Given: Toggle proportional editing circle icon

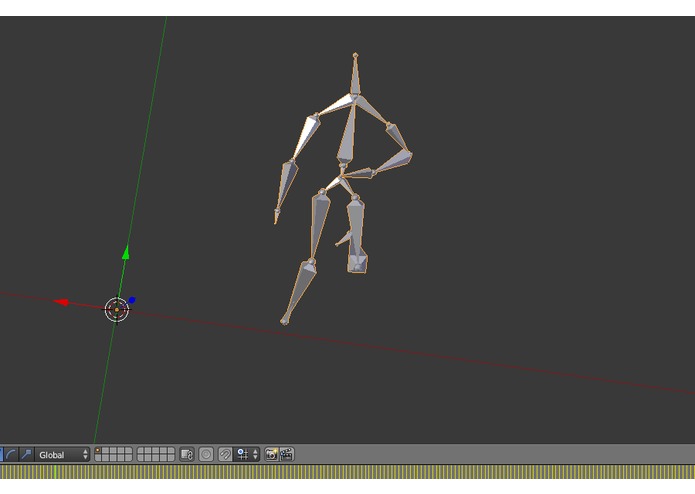Looking at the screenshot, I should [206, 455].
